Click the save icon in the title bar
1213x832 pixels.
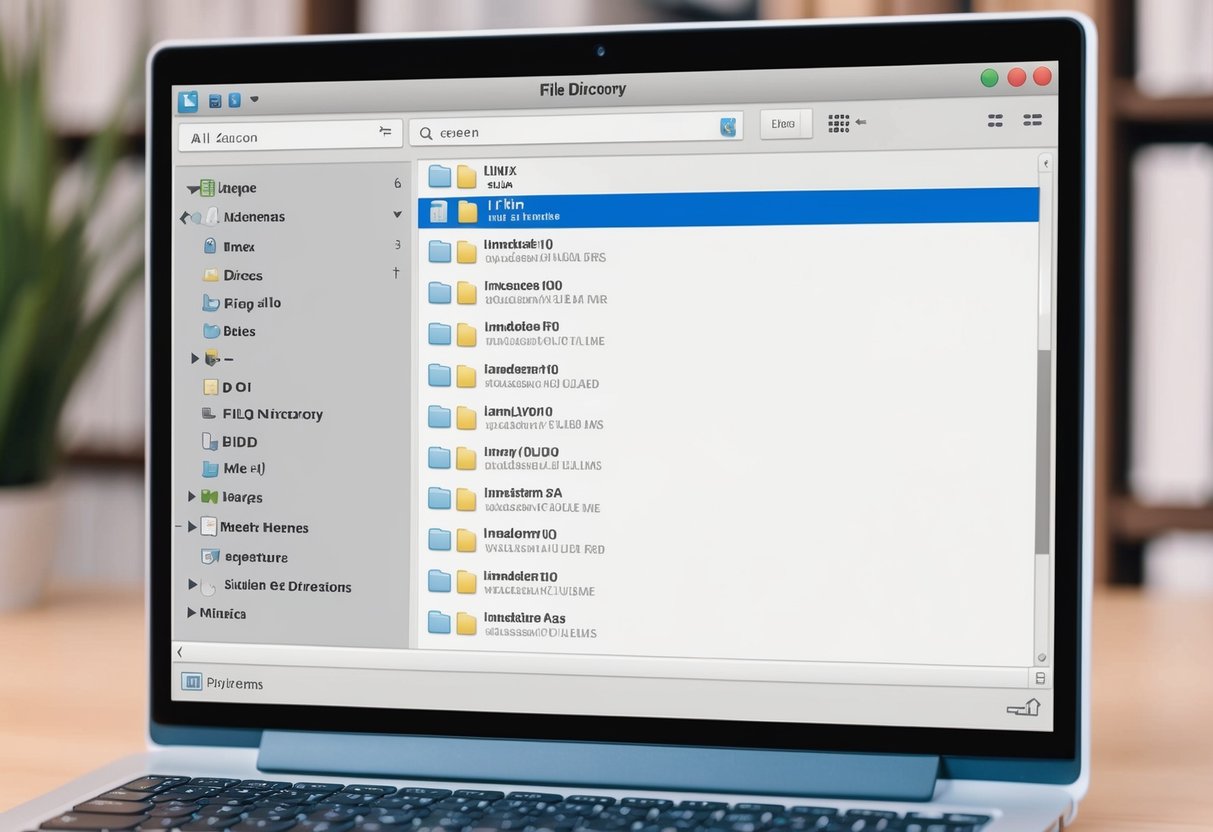[213, 100]
